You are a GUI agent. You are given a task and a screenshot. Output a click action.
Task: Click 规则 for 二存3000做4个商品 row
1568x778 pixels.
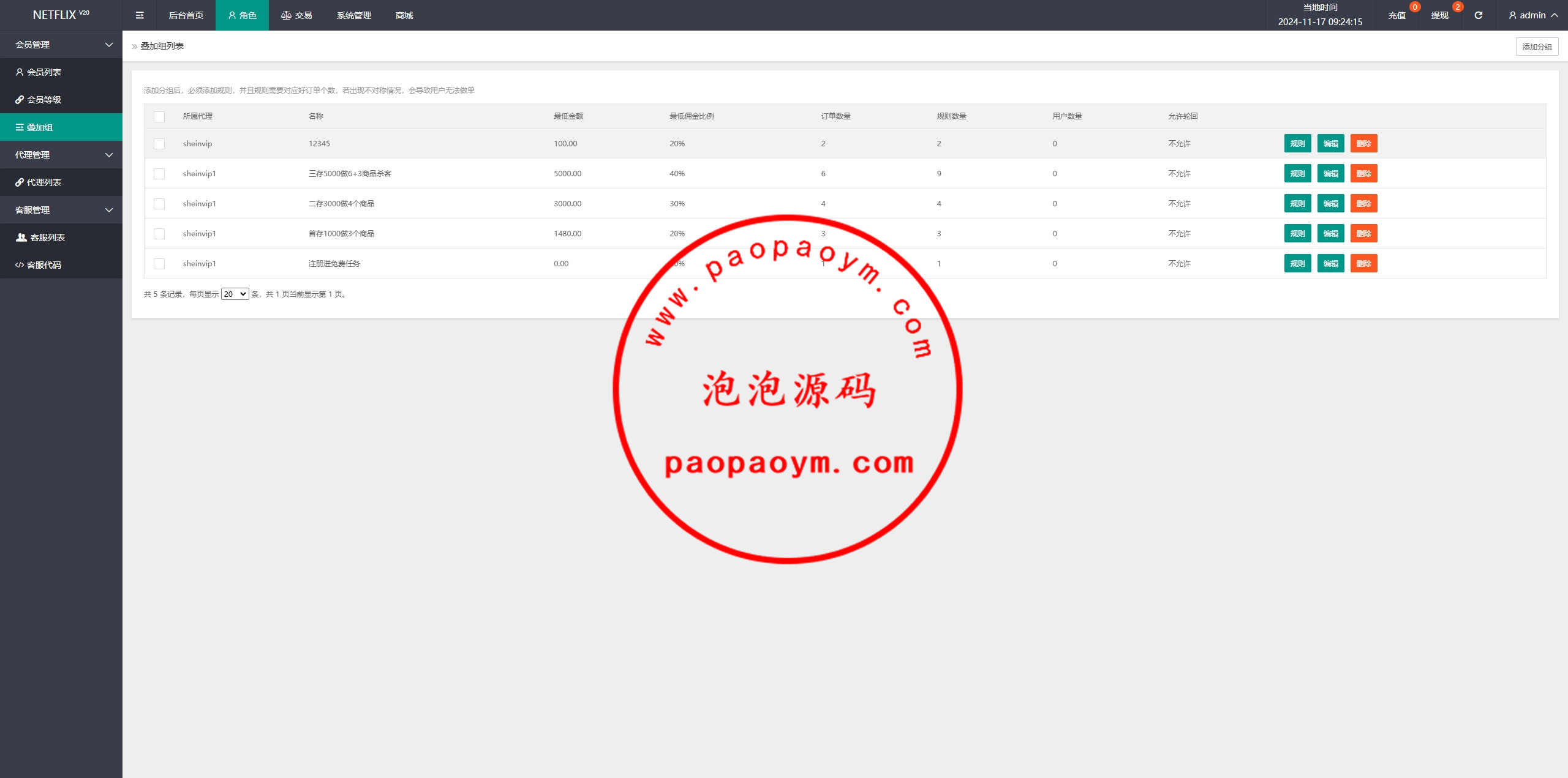click(1298, 204)
